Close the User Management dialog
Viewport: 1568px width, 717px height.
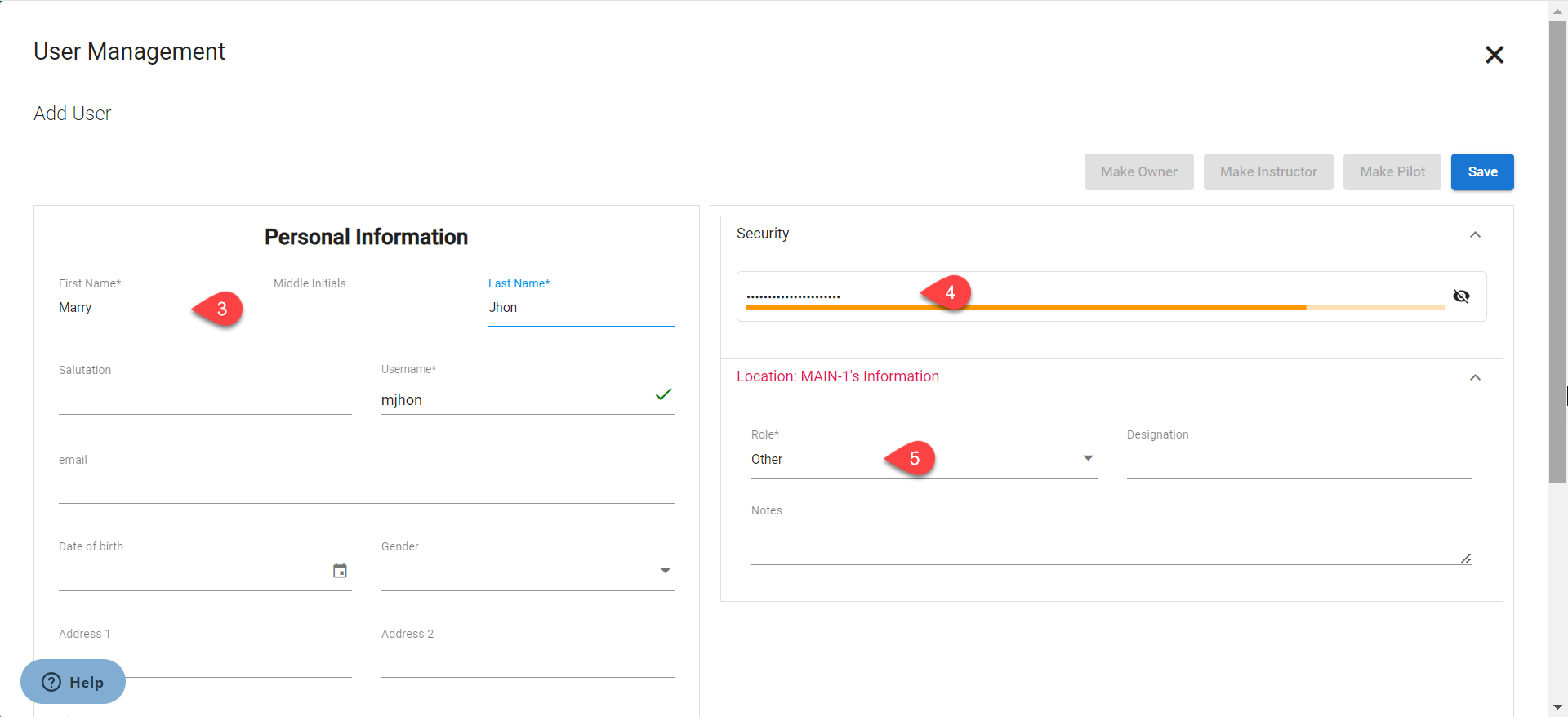[1494, 55]
